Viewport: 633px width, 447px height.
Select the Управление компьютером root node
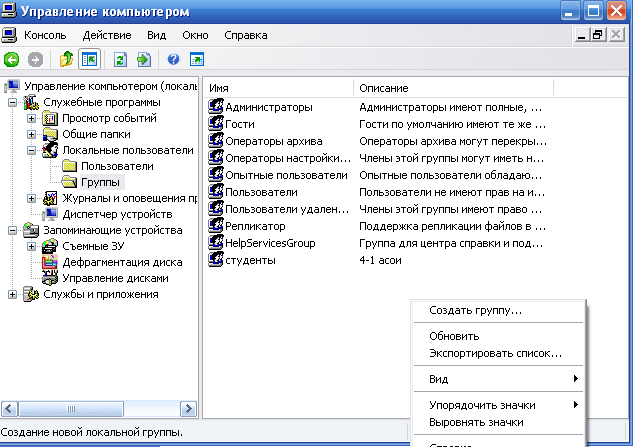(x=110, y=86)
